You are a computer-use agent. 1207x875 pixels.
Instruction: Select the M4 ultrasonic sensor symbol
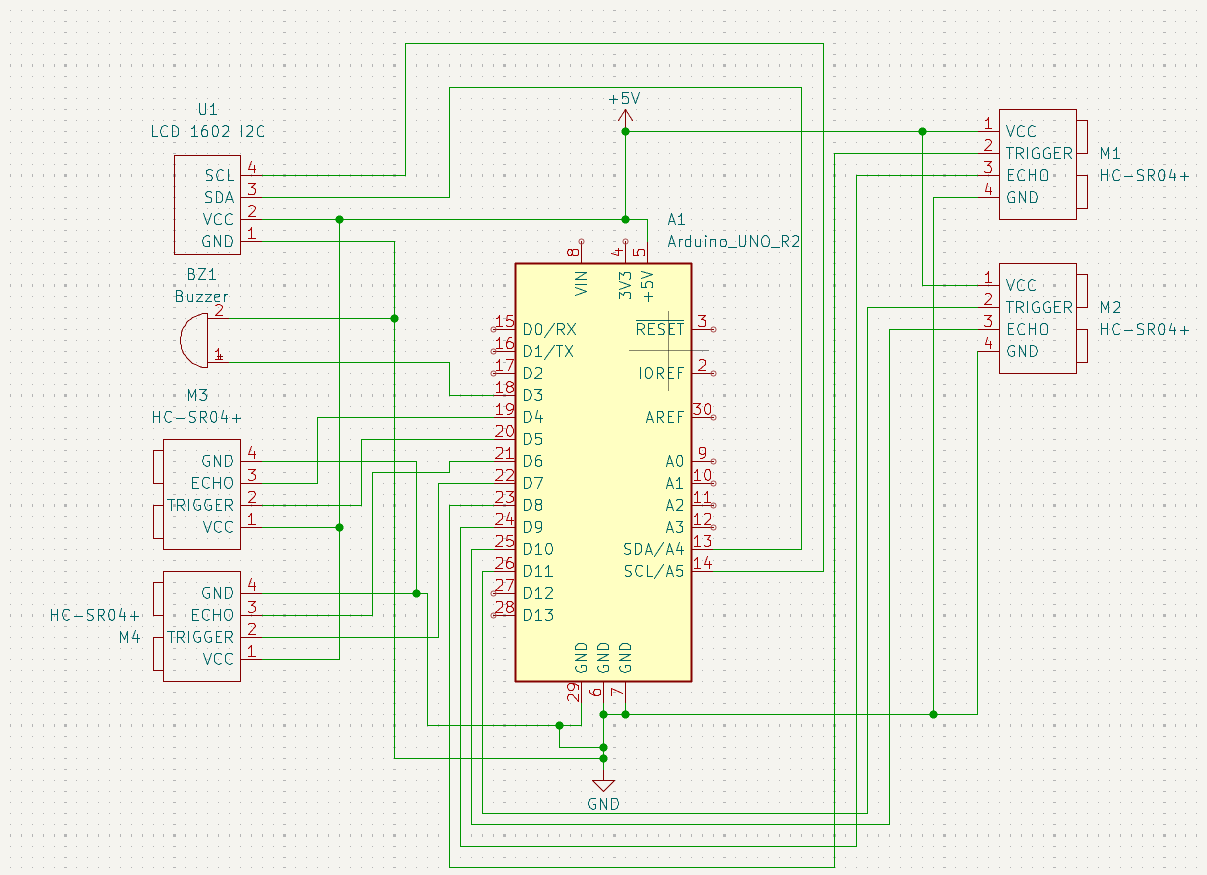(x=202, y=626)
